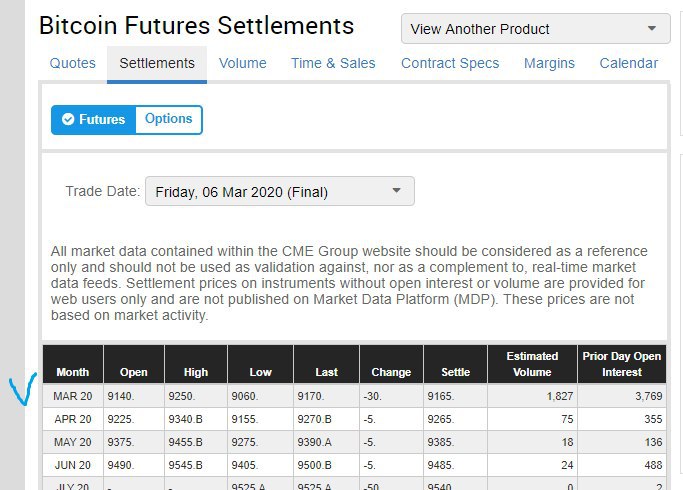Image resolution: width=683 pixels, height=490 pixels.
Task: Switch to the Margins tab
Action: click(x=549, y=63)
